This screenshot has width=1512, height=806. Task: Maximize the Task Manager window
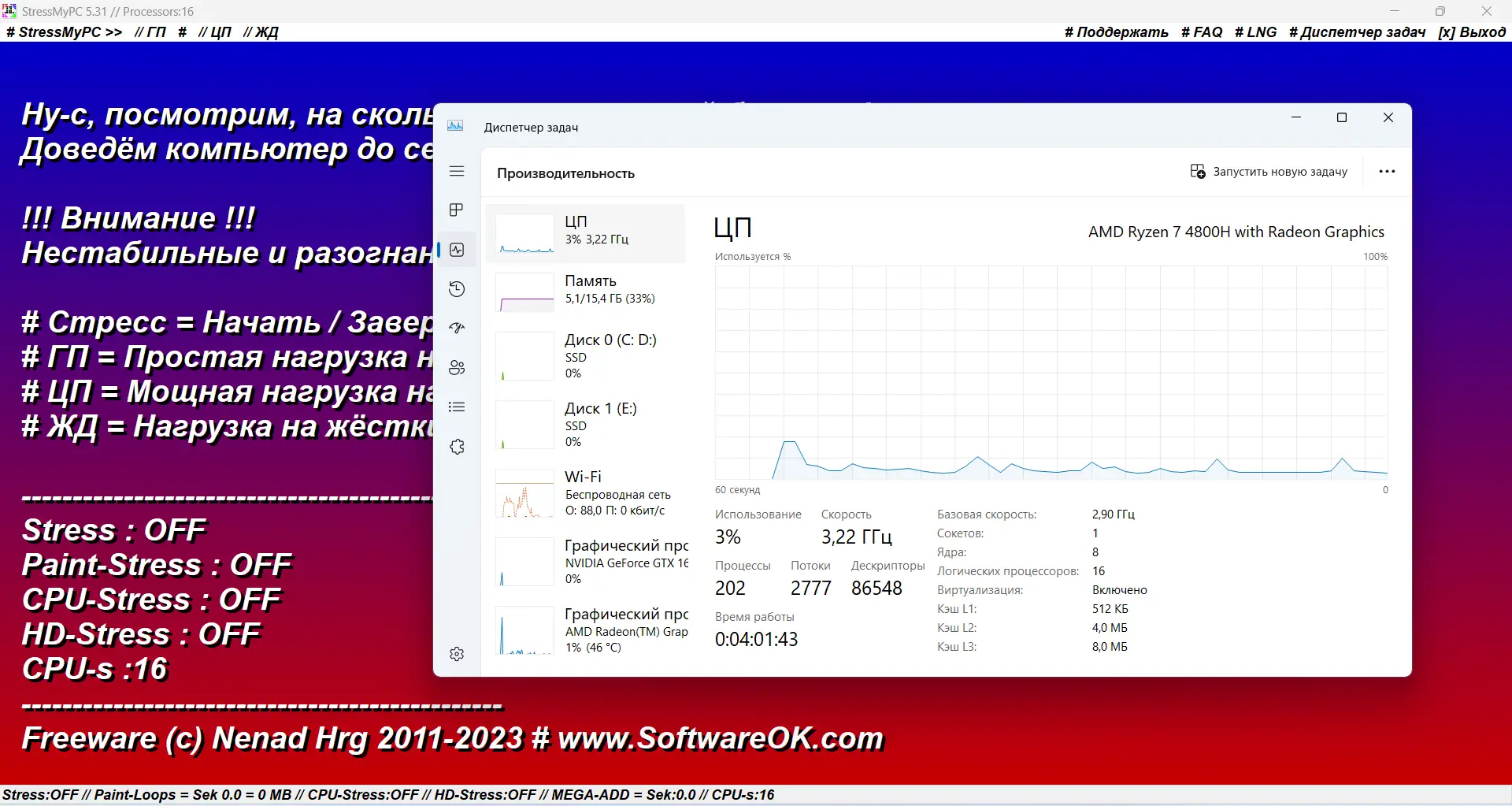[x=1342, y=117]
